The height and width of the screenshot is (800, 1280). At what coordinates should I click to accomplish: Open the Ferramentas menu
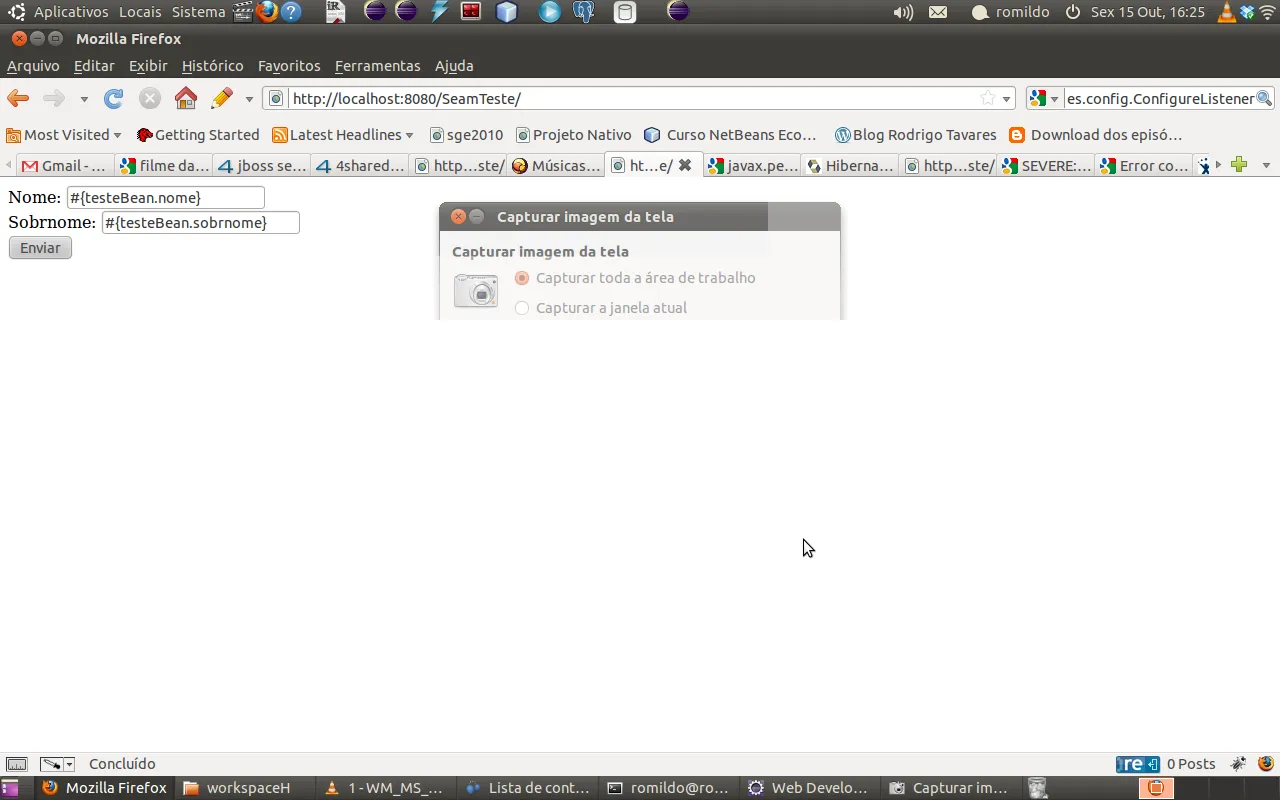pyautogui.click(x=377, y=66)
